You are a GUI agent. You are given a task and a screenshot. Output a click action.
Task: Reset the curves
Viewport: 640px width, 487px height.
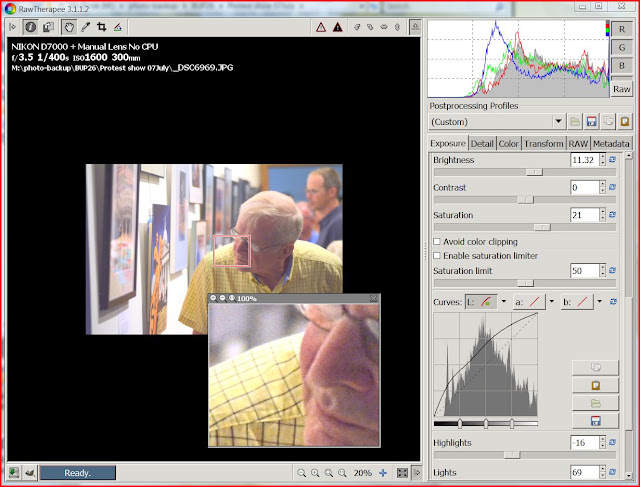click(x=613, y=302)
